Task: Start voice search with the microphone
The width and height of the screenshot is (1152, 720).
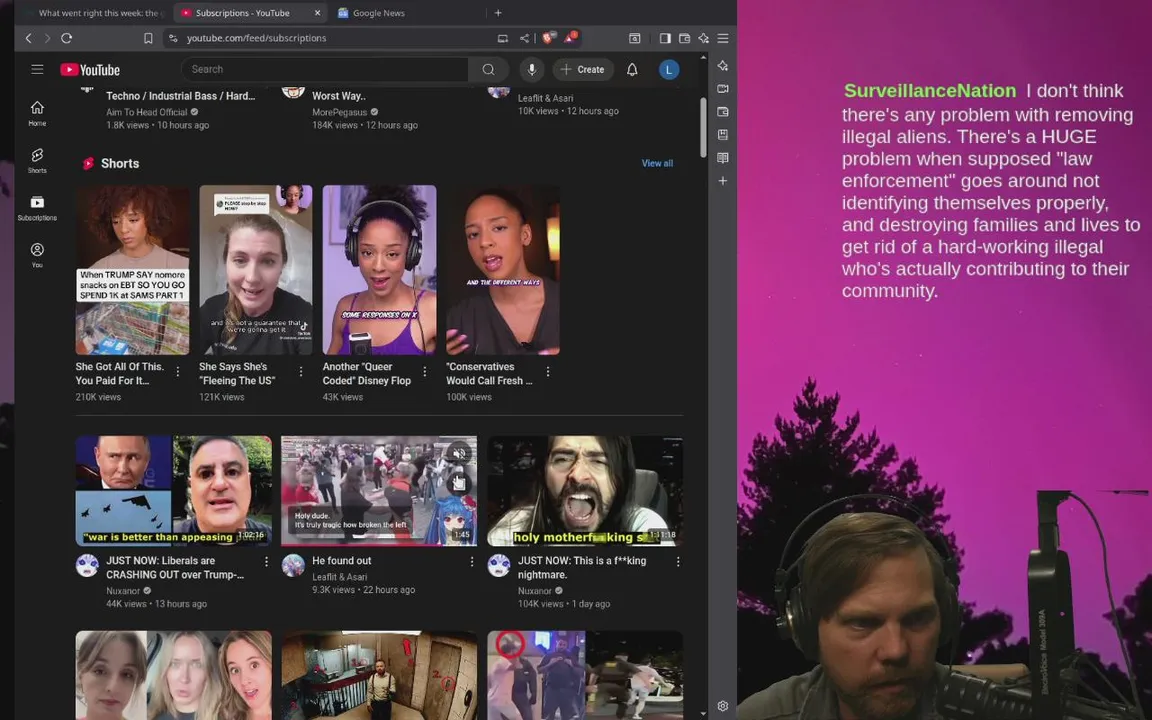Action: pyautogui.click(x=532, y=70)
